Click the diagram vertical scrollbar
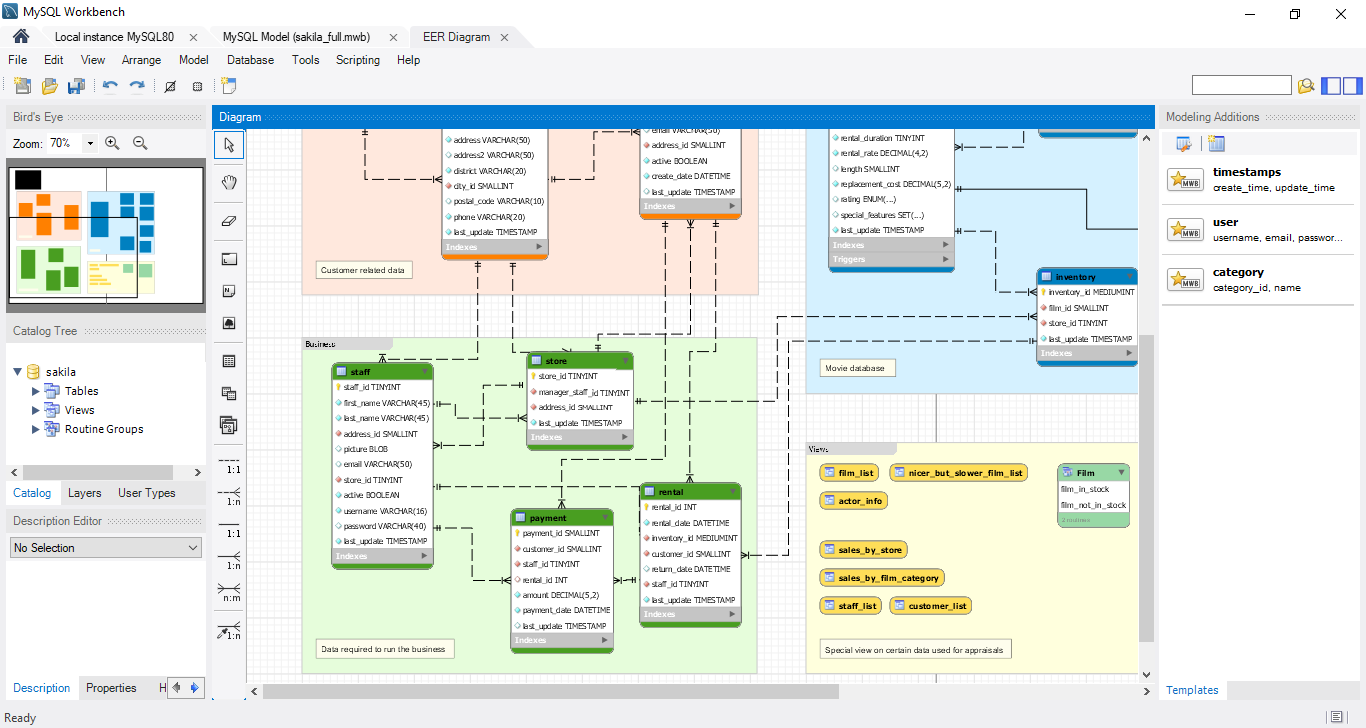Viewport: 1366px width, 728px height. tap(1147, 488)
